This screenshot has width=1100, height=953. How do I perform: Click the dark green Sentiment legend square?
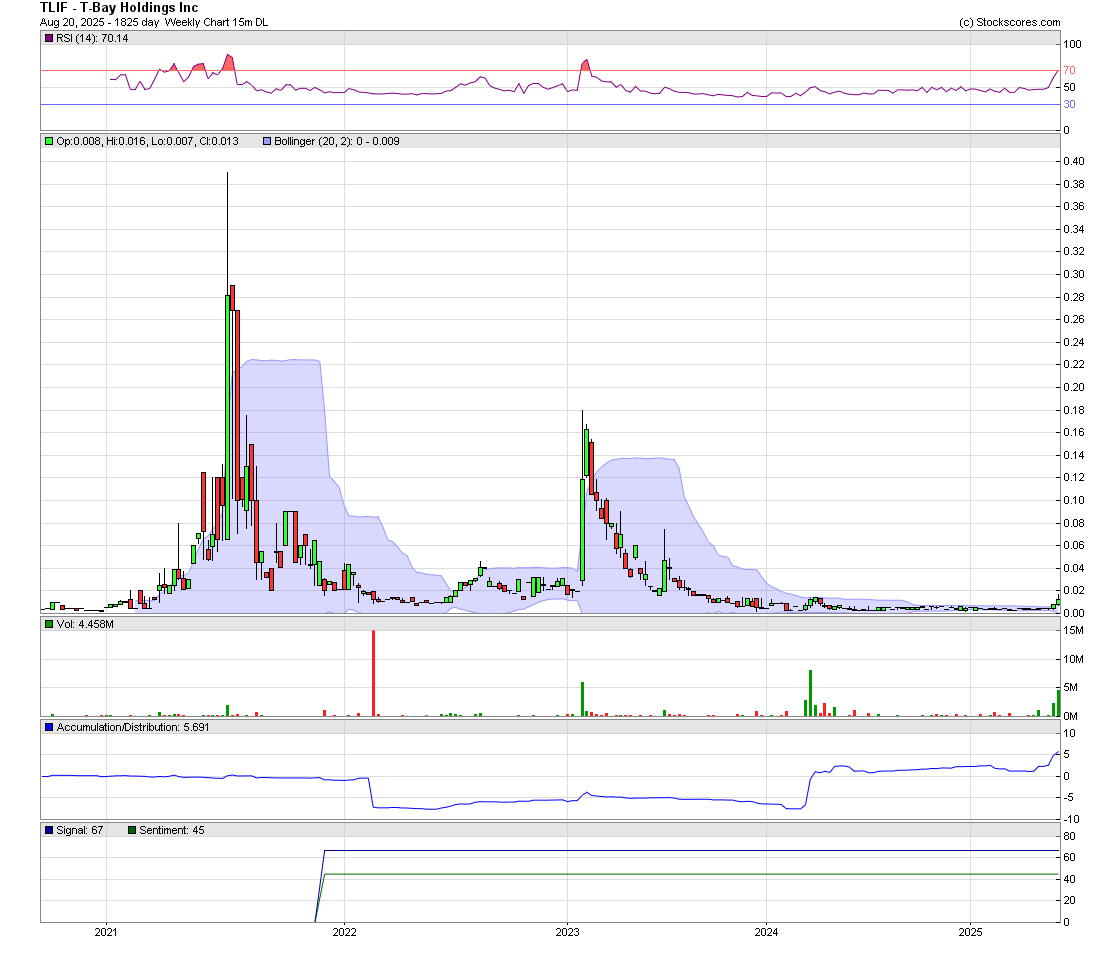[x=132, y=830]
